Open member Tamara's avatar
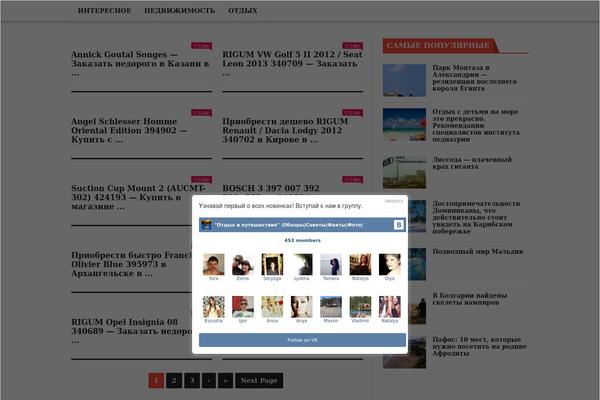The image size is (600, 400). [331, 264]
